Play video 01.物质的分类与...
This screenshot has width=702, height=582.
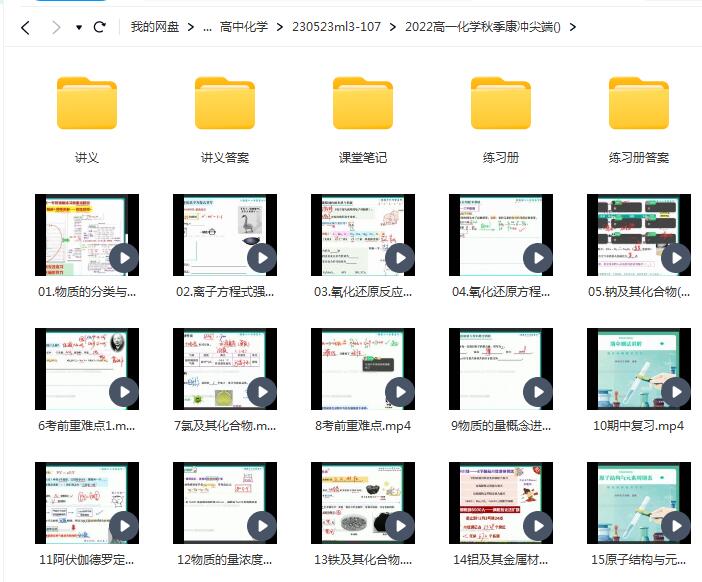pos(124,259)
